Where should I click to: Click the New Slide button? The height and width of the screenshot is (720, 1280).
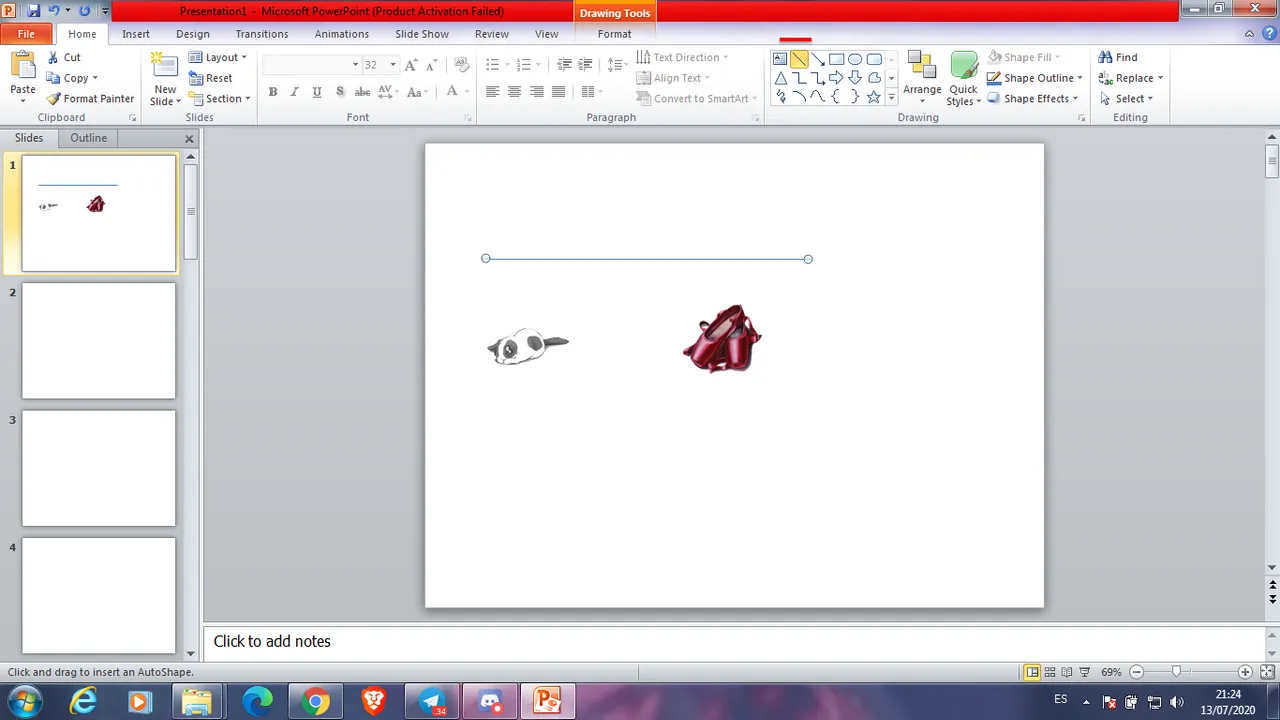point(165,78)
